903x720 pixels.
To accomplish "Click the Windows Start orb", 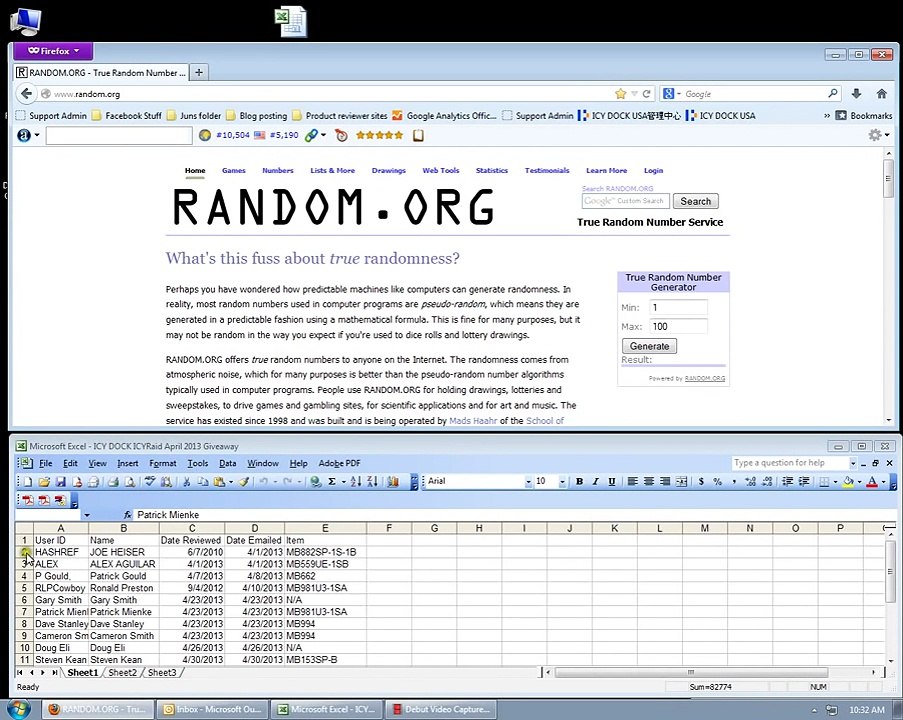I will [16, 708].
